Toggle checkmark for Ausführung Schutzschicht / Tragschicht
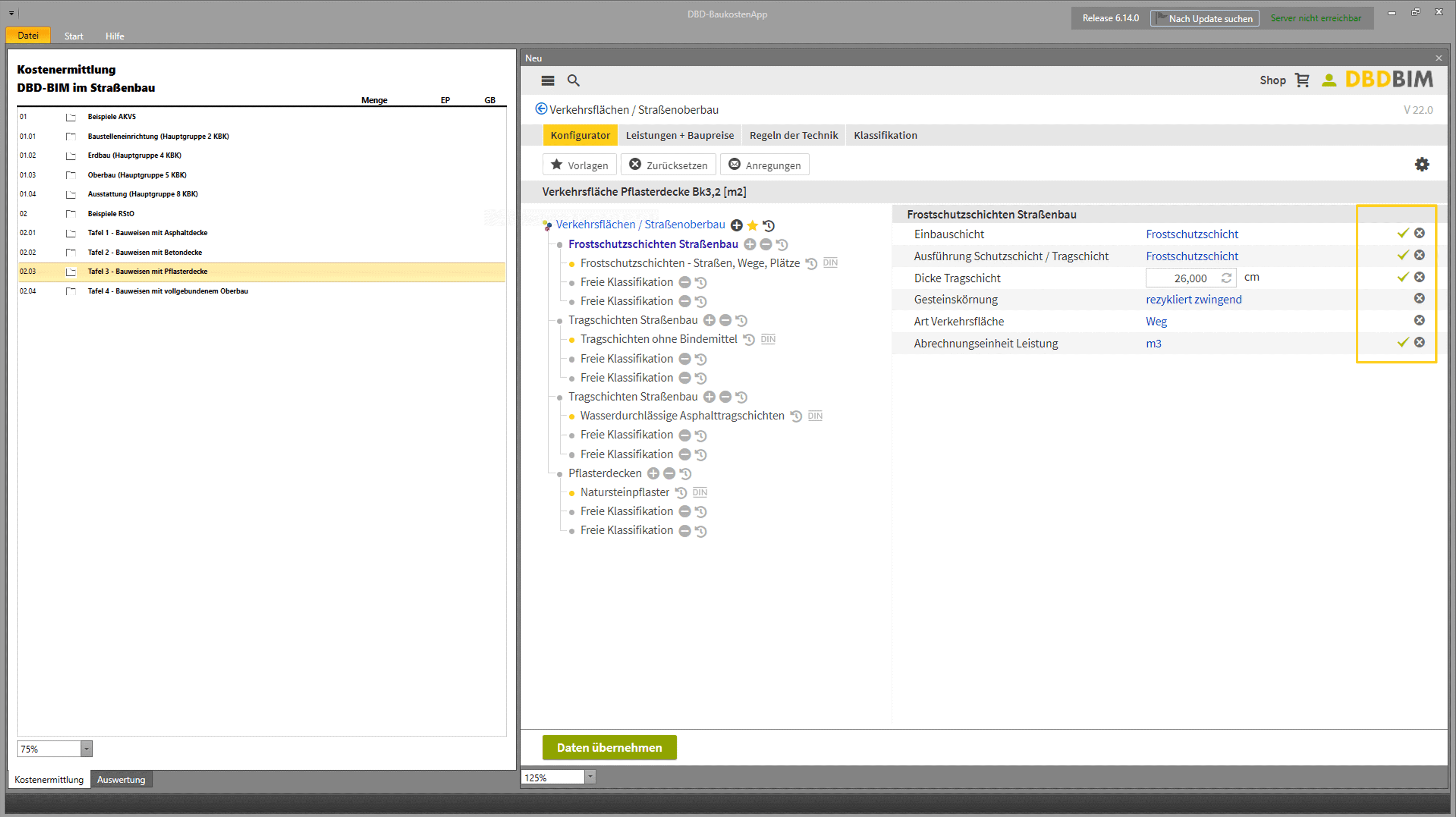1456x817 pixels. pos(1403,255)
